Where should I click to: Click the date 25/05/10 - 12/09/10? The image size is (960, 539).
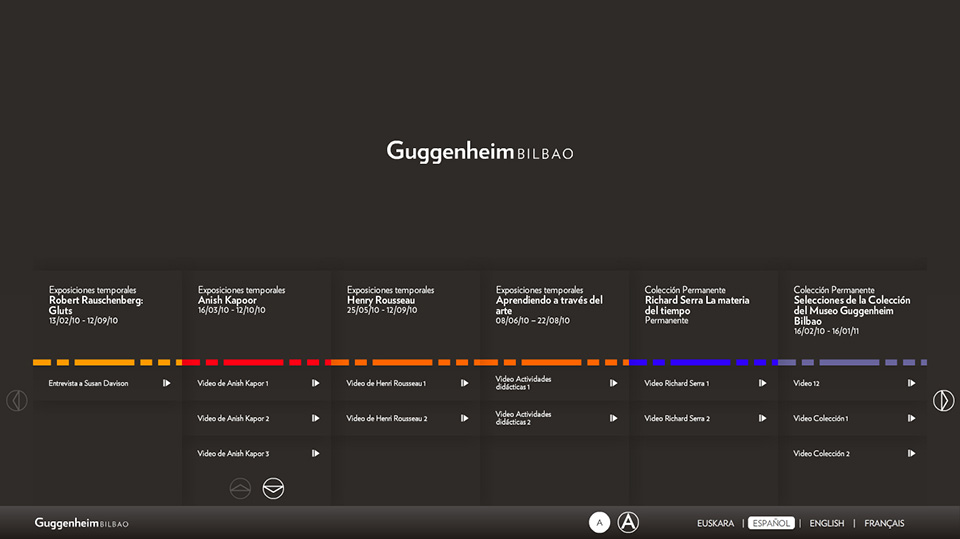[382, 310]
